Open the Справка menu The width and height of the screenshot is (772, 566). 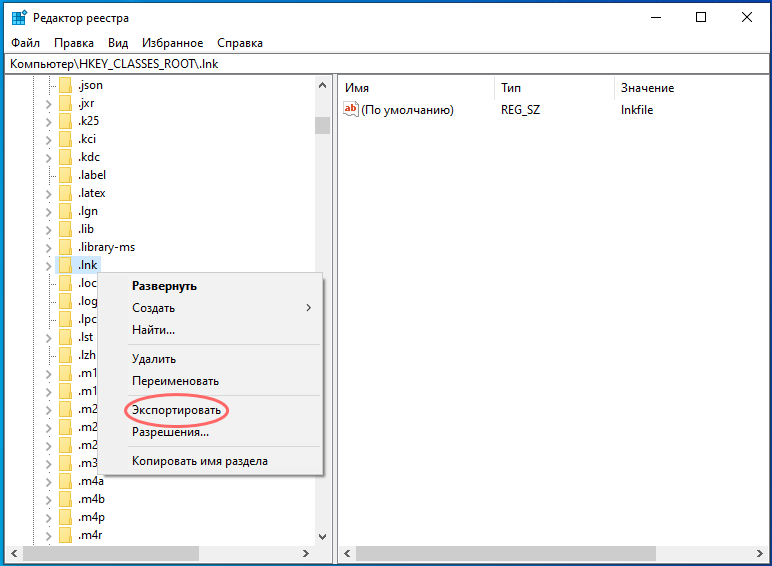[240, 43]
